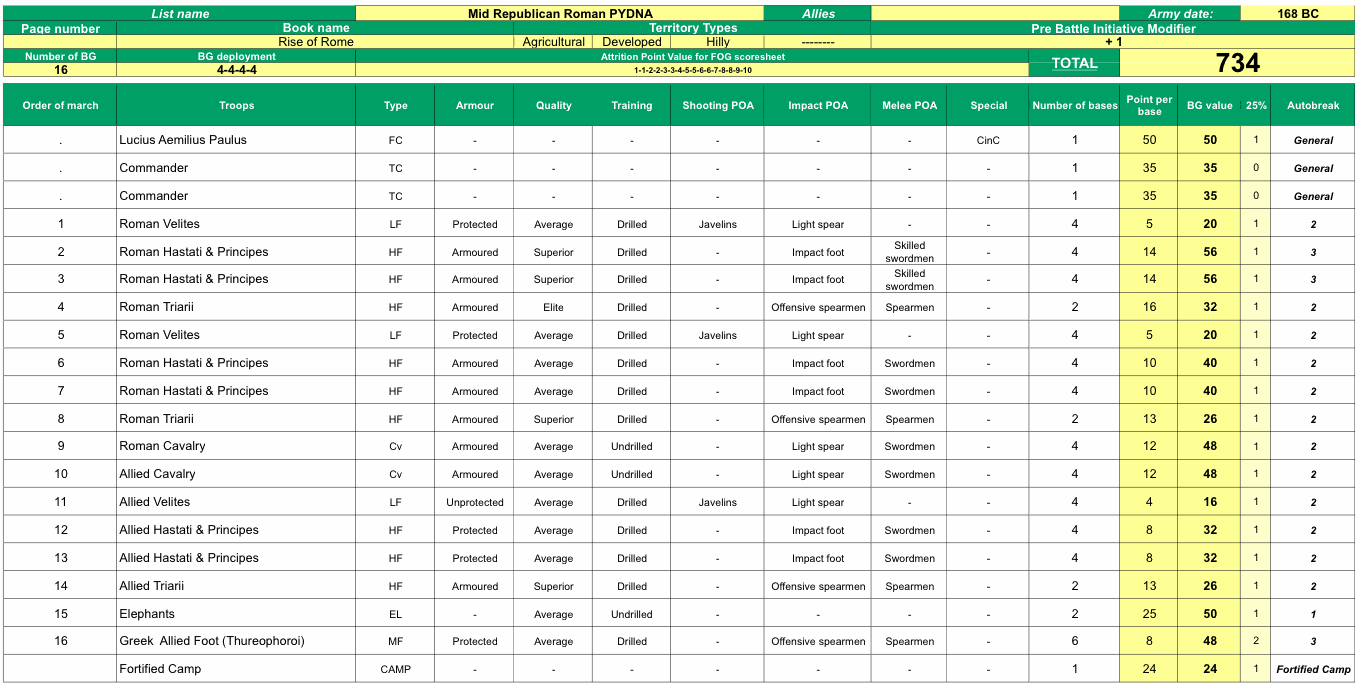1356x684 pixels.
Task: Select the 'MF' type cell
Action: 396,641
